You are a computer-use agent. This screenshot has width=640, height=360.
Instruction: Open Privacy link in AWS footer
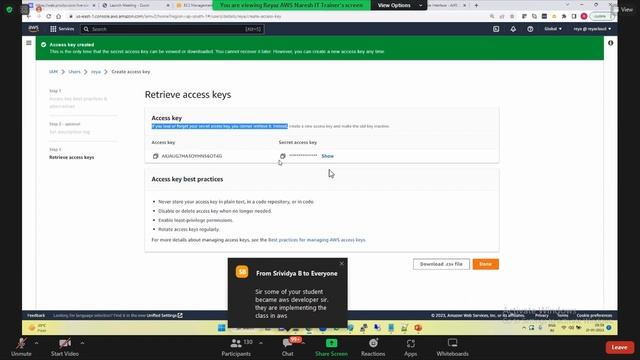click(542, 316)
